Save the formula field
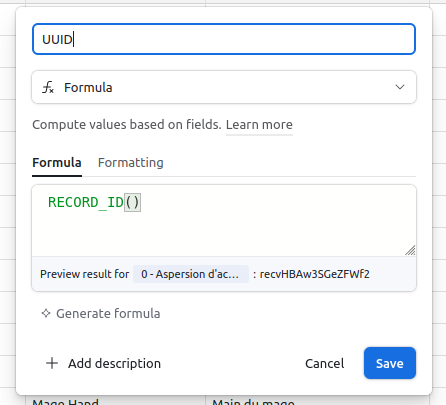 (390, 363)
